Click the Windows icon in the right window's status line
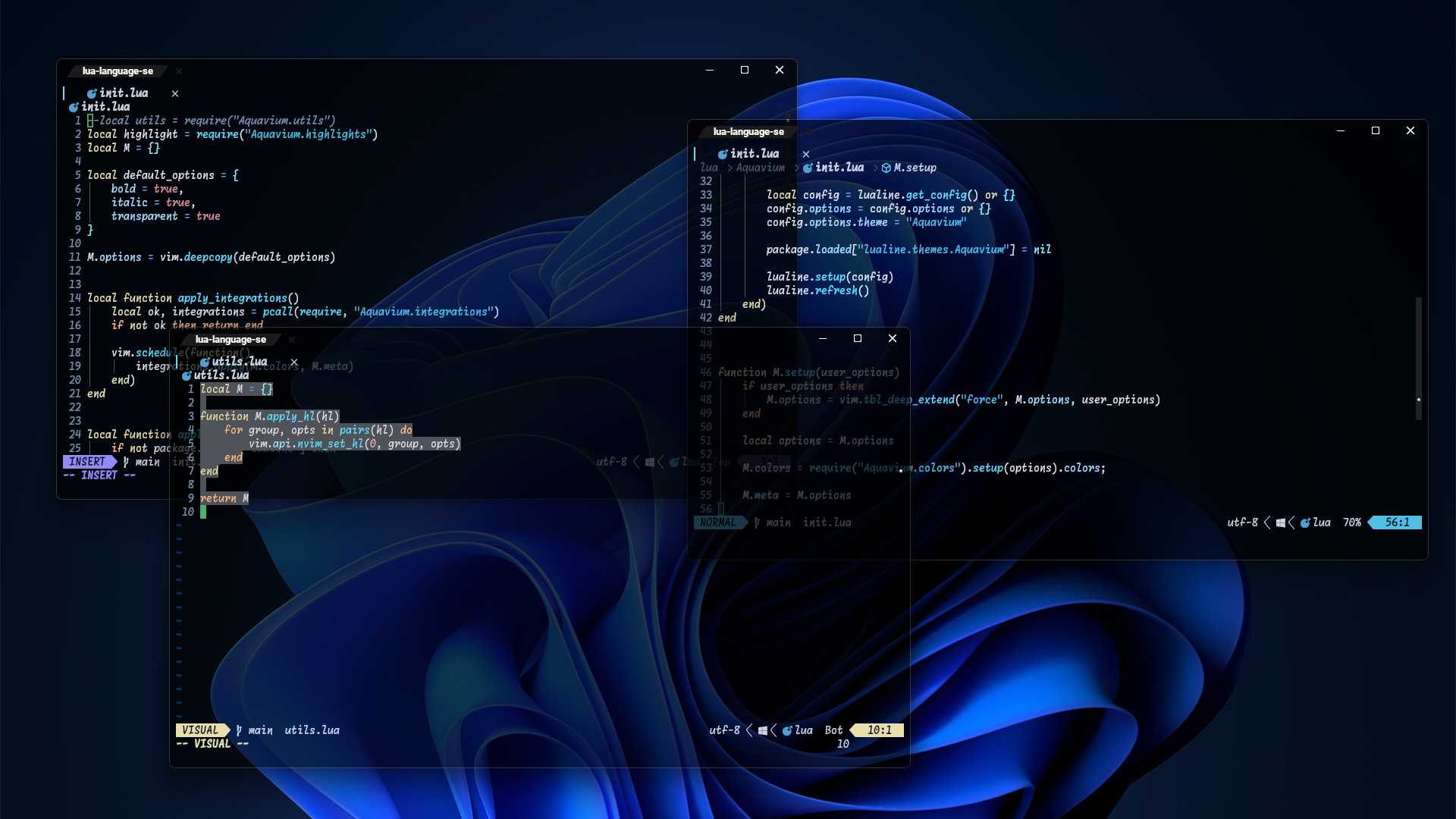 tap(1281, 522)
